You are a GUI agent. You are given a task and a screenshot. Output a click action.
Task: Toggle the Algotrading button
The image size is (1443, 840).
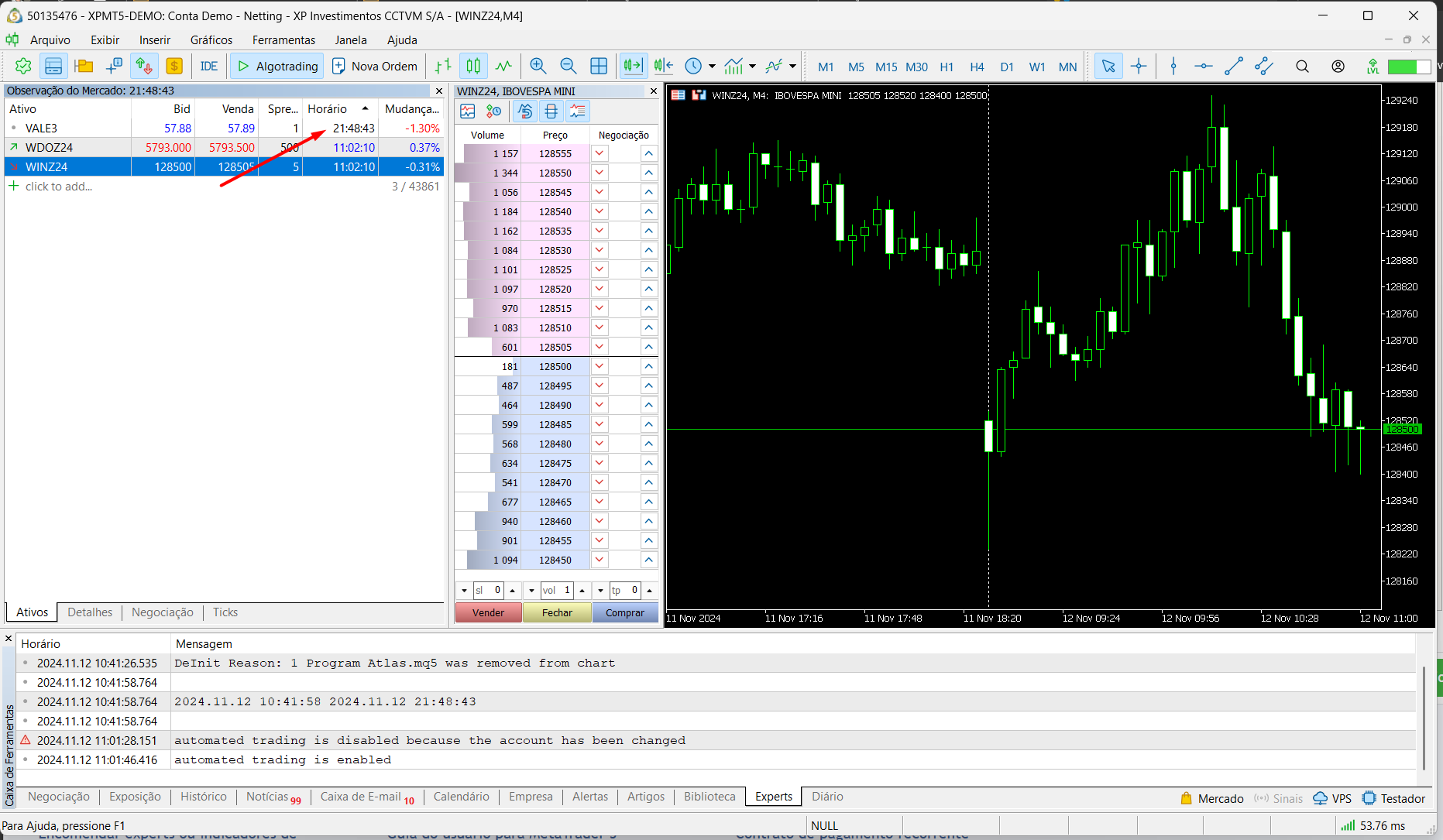click(277, 67)
